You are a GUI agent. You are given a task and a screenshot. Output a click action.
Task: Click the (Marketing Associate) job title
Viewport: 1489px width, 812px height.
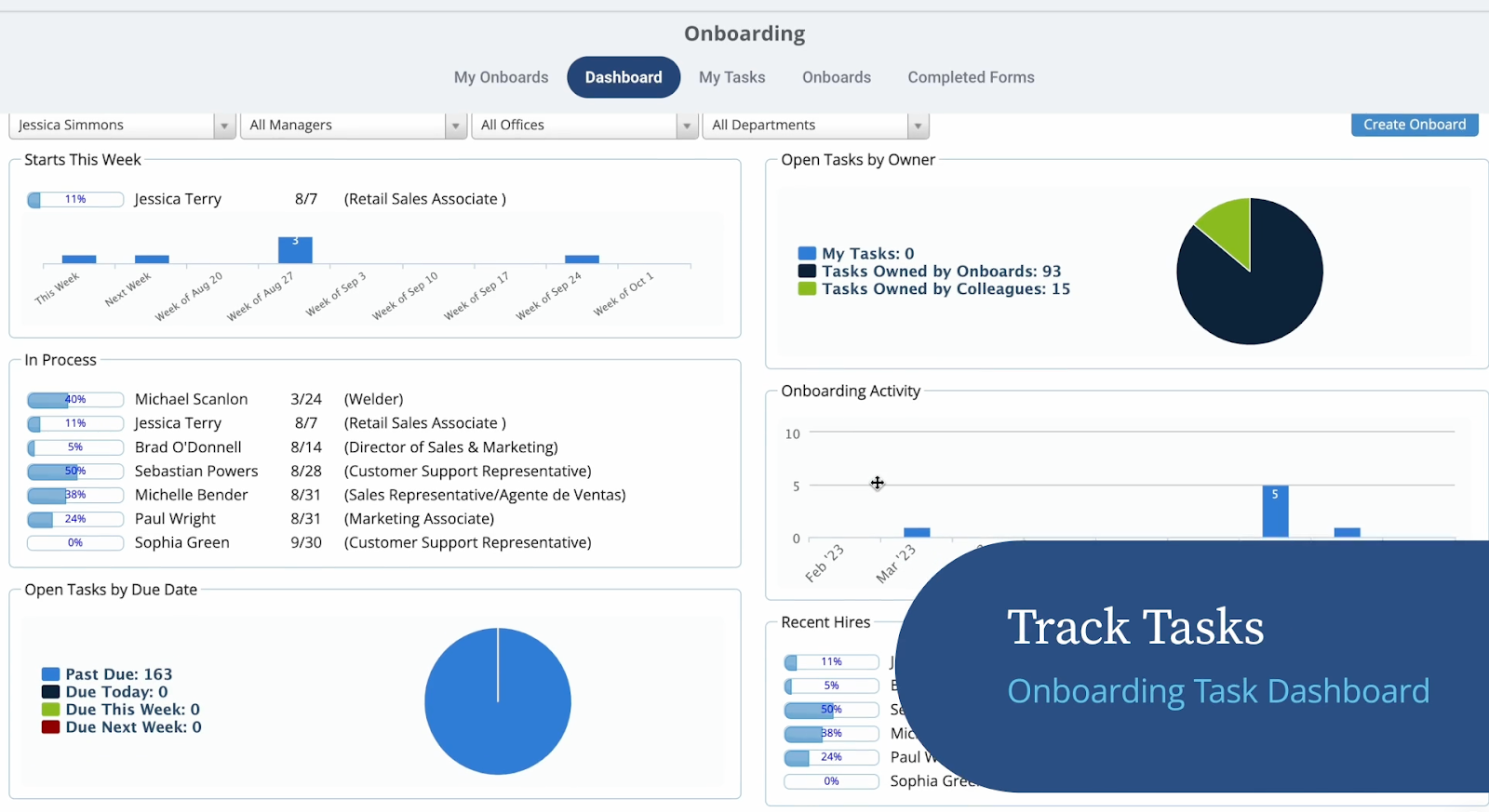pos(419,519)
